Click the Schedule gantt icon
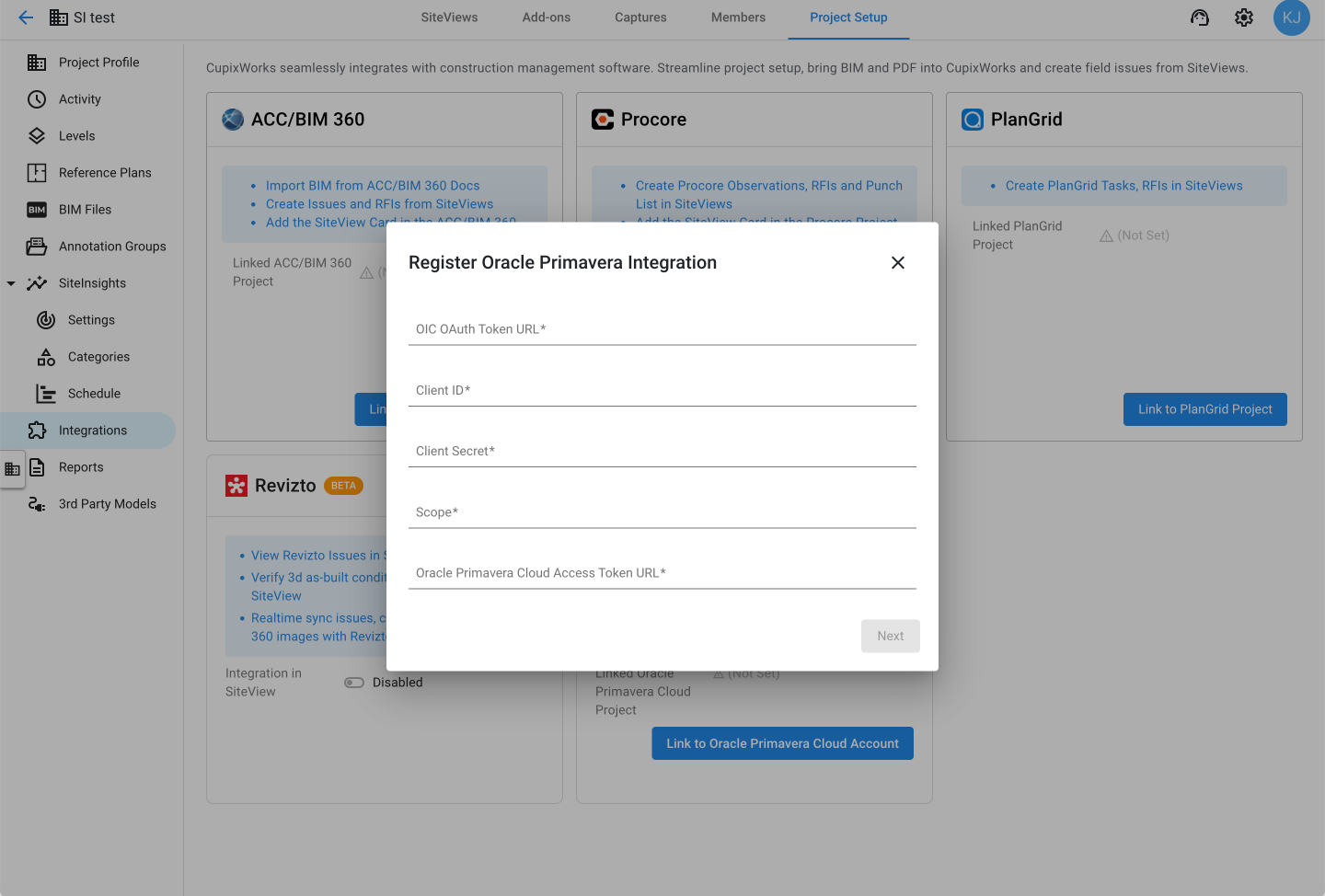This screenshot has width=1325, height=896. 46,394
